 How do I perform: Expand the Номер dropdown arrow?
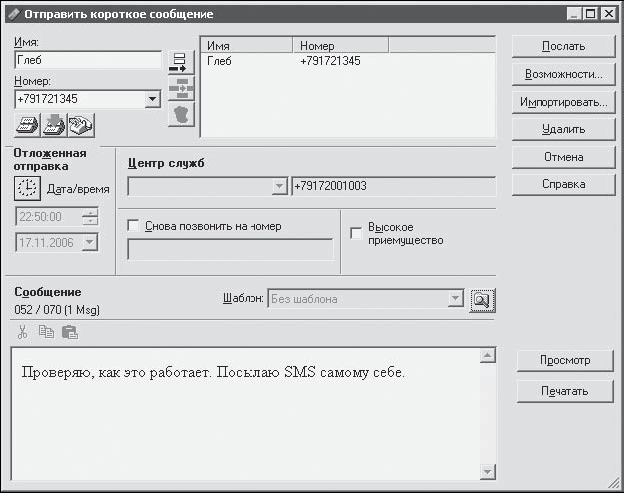click(x=152, y=99)
